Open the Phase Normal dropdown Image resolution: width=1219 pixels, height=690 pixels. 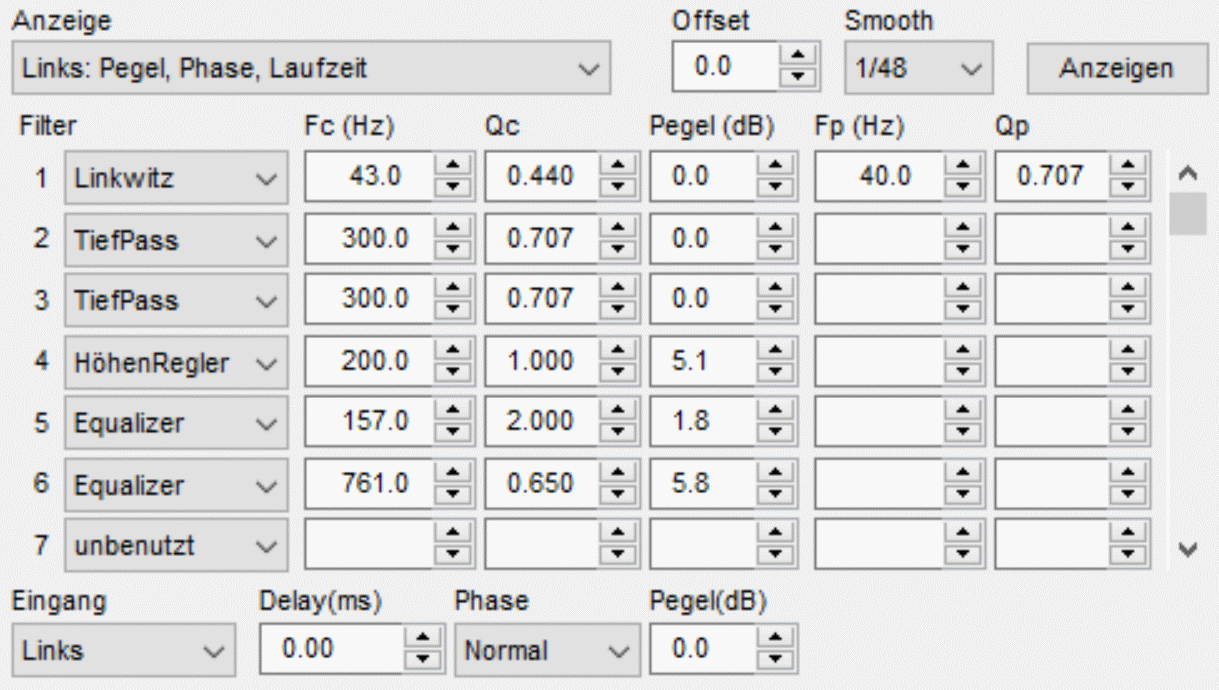pyautogui.click(x=546, y=651)
